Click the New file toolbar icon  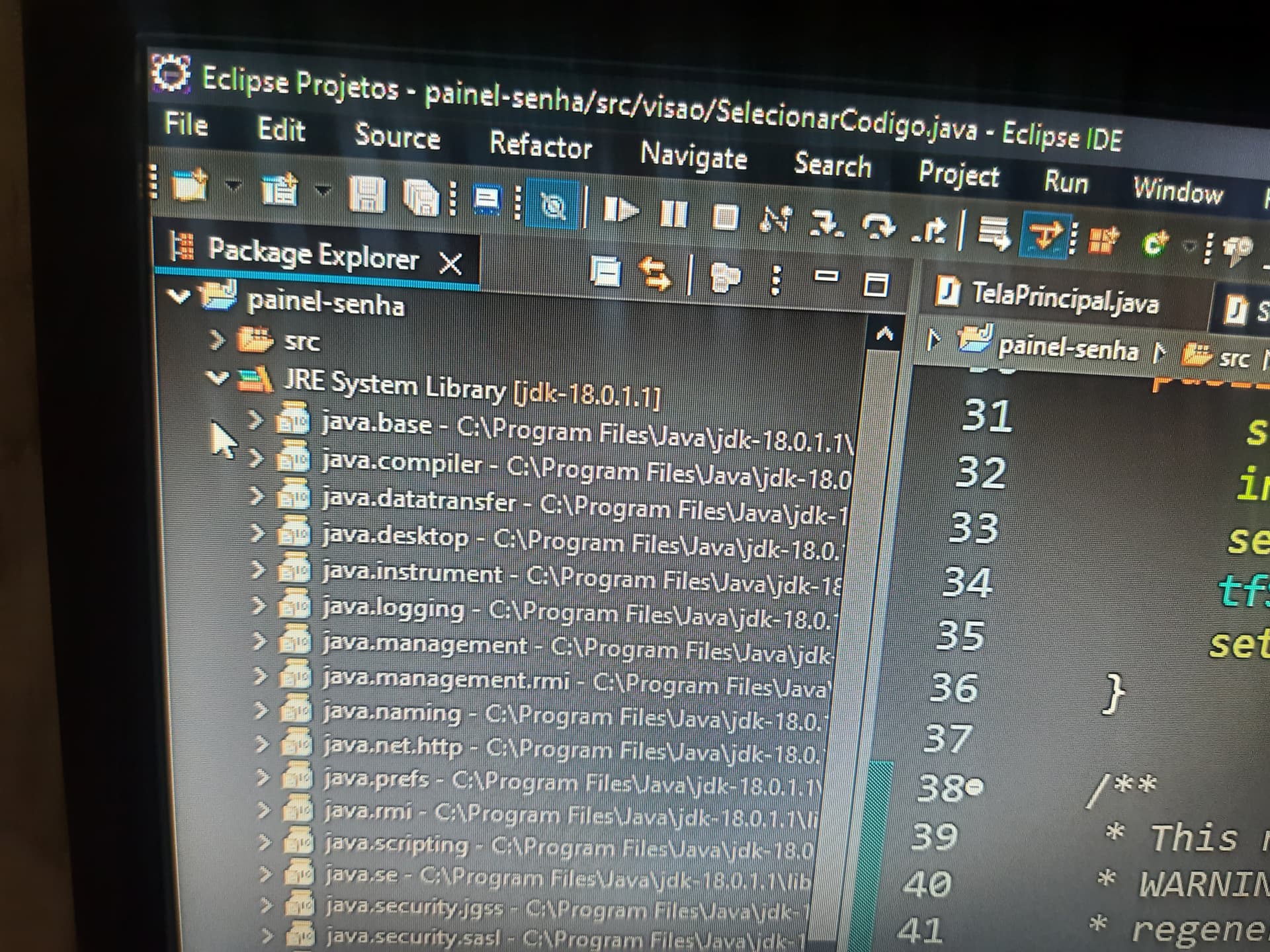pyautogui.click(x=190, y=185)
